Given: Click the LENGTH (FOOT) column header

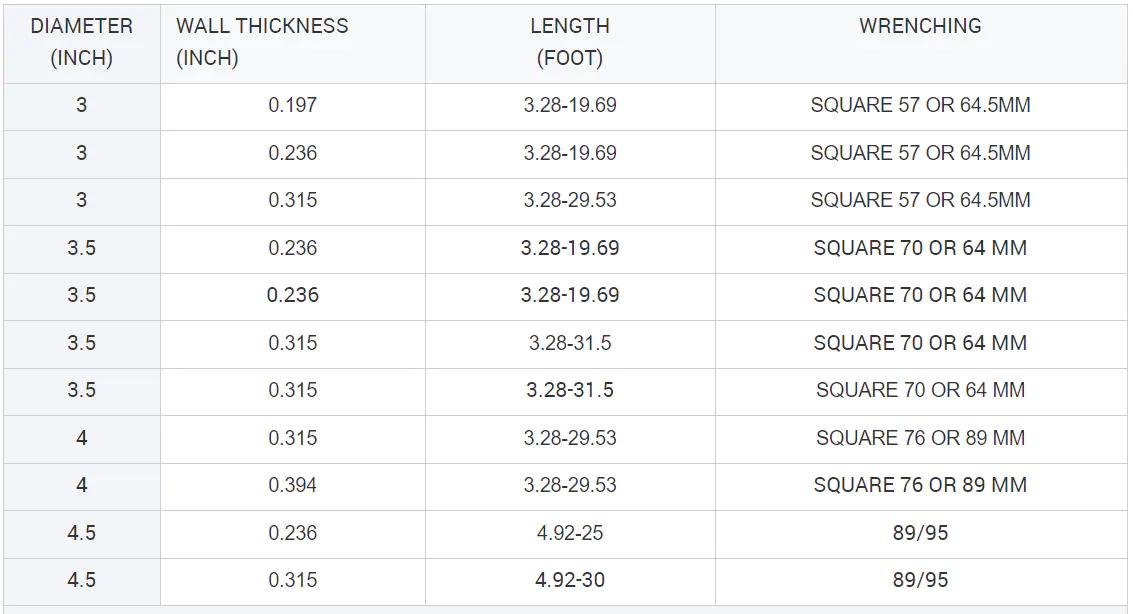Looking at the screenshot, I should tap(570, 42).
